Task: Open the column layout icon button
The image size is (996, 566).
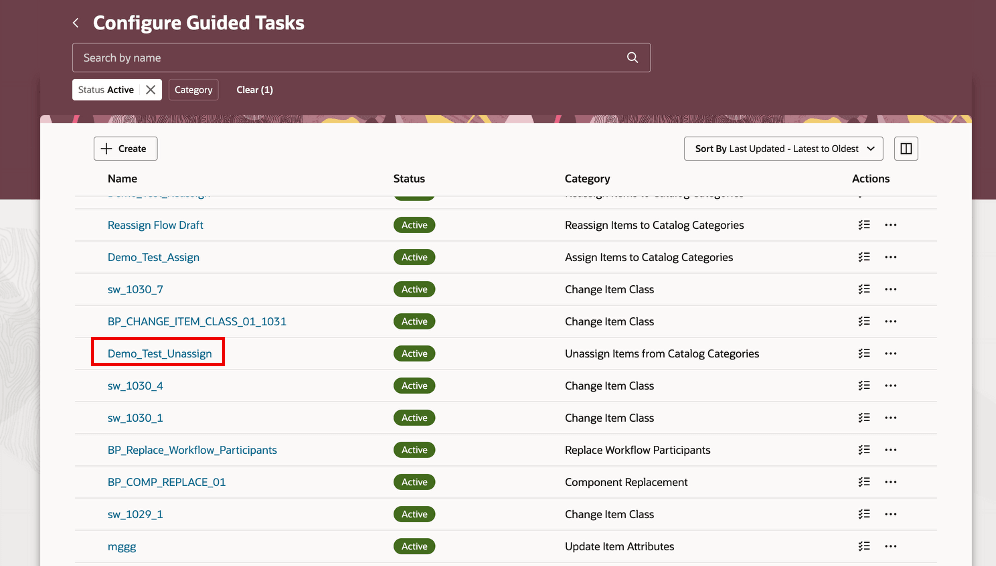Action: coord(906,149)
